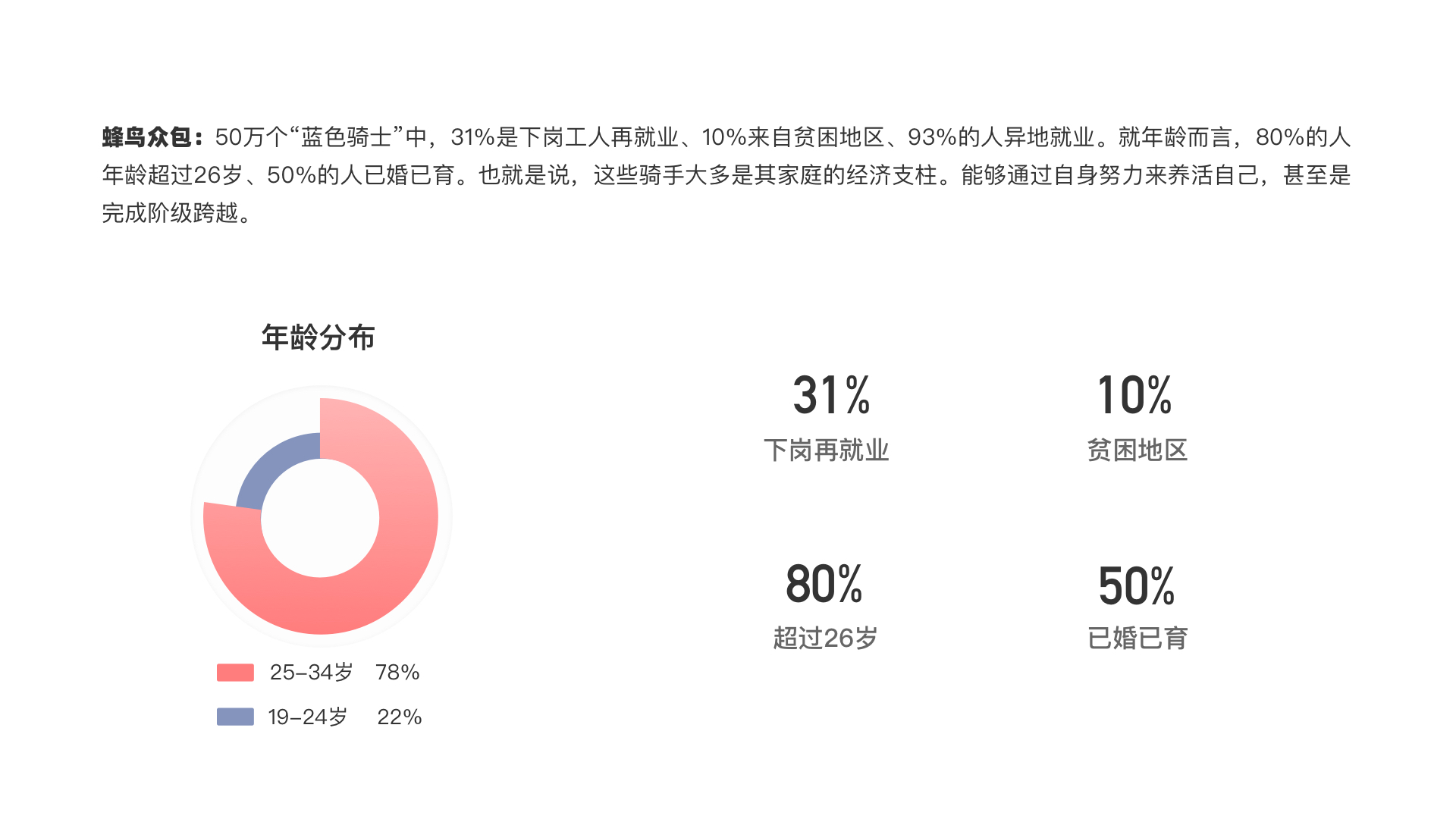Image resolution: width=1456 pixels, height=819 pixels.
Task: Click the 50% statistic number
Action: point(1137,586)
